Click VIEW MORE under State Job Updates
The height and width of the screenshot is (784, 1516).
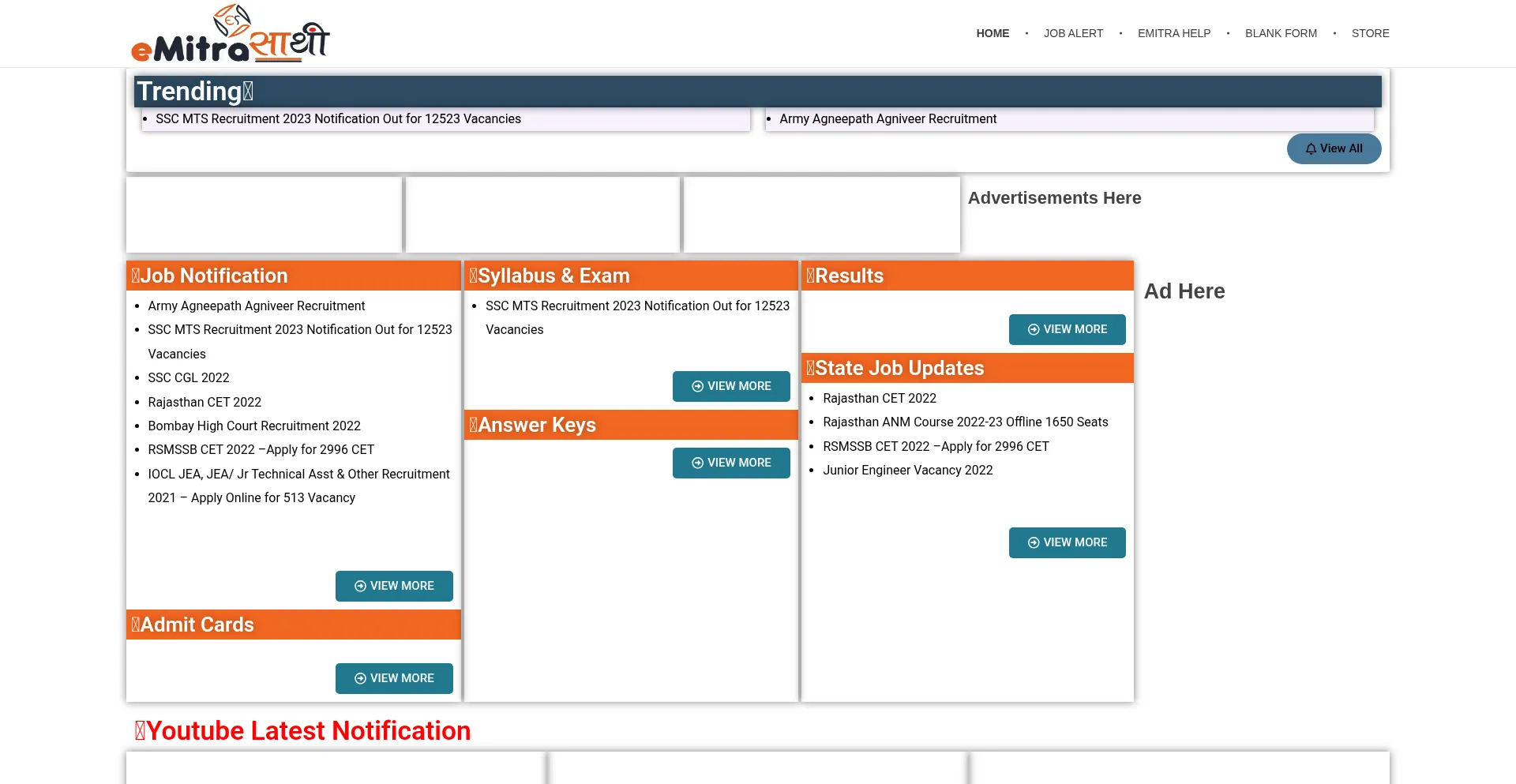tap(1067, 542)
